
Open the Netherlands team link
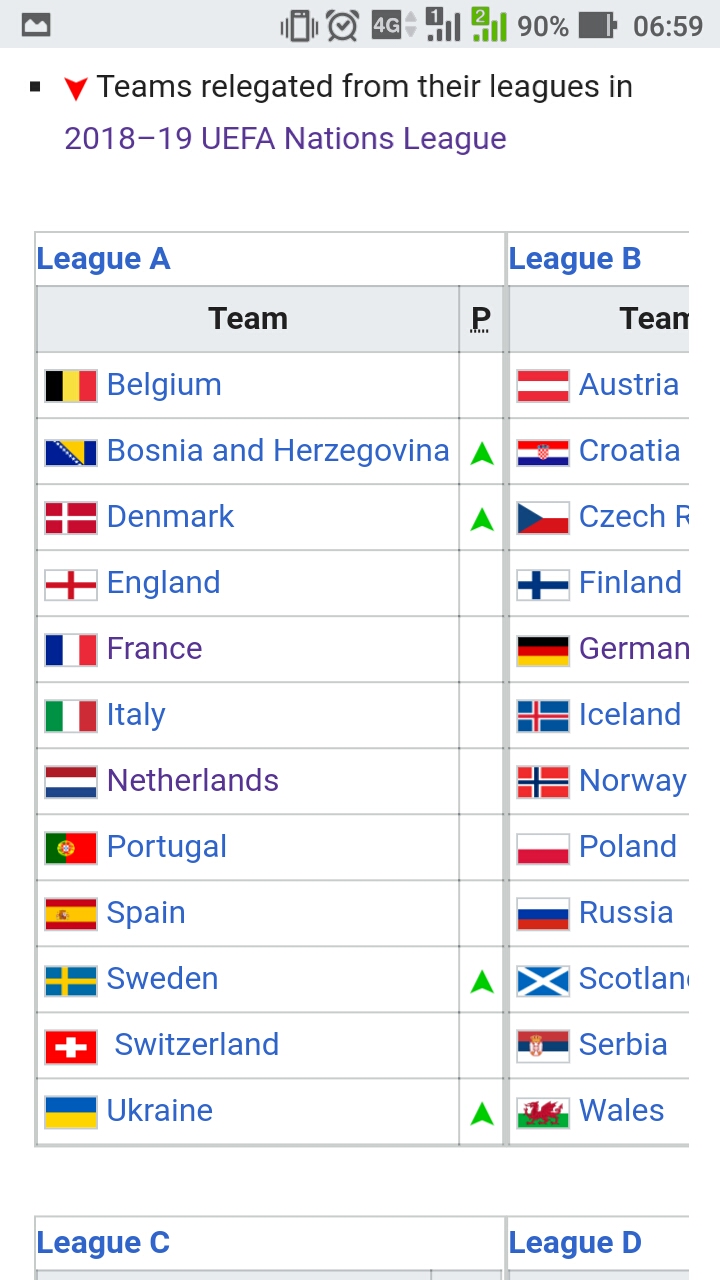point(193,780)
